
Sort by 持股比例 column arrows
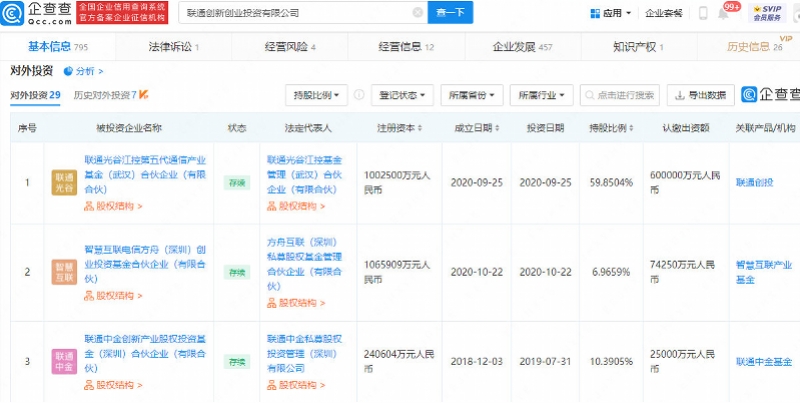pyautogui.click(x=631, y=129)
